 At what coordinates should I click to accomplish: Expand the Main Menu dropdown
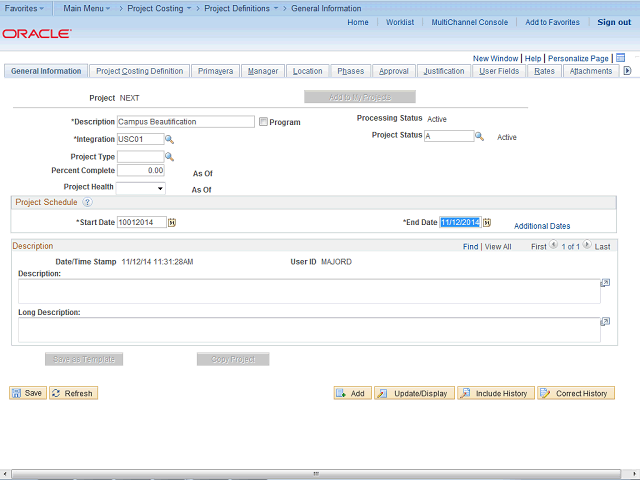point(87,8)
